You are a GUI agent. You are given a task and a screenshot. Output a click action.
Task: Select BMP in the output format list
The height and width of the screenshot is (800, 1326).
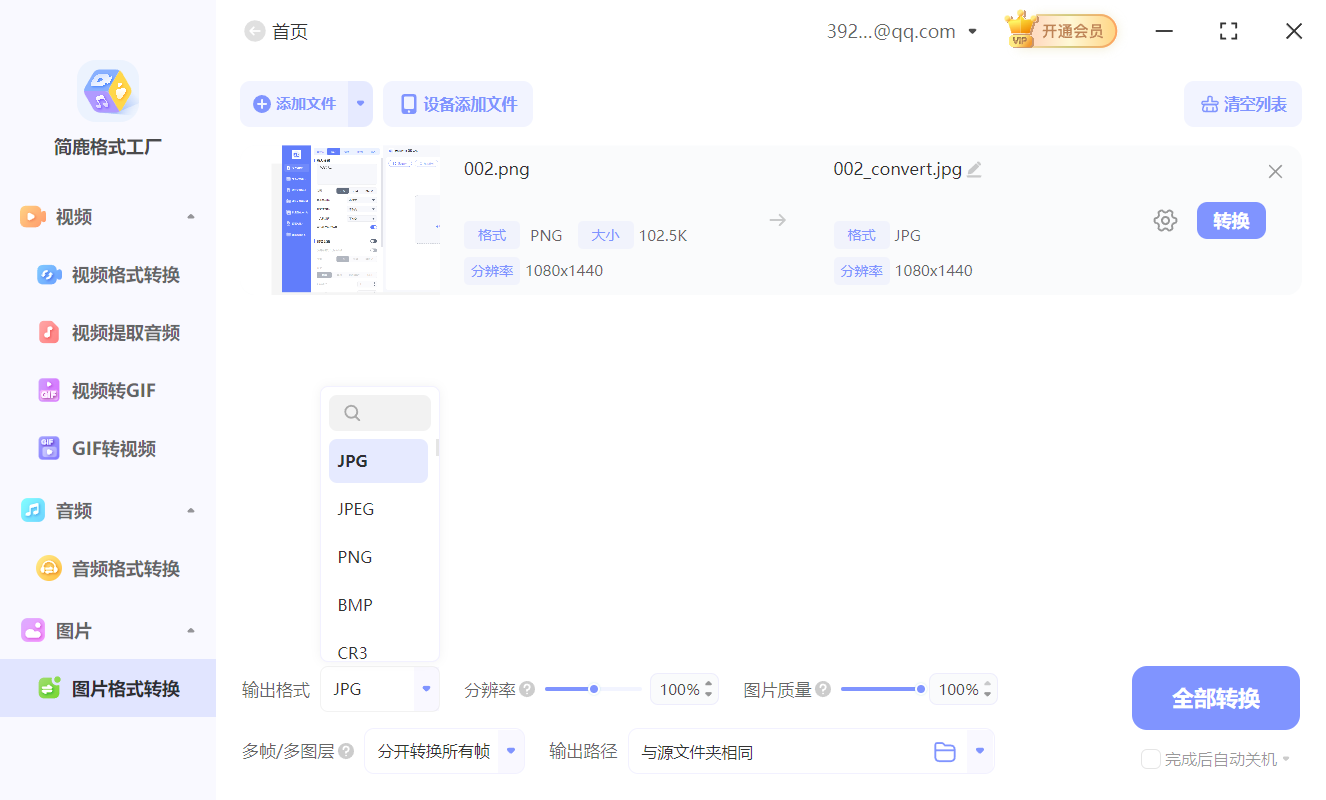pos(355,604)
